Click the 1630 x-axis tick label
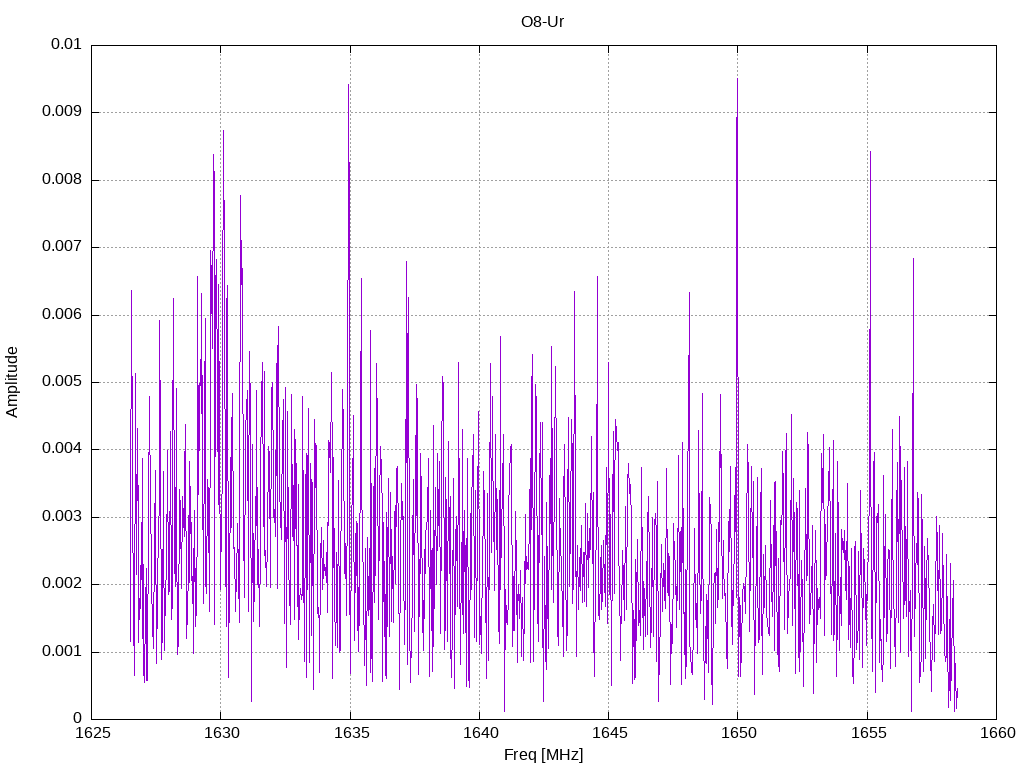1024x768 pixels. pos(222,733)
